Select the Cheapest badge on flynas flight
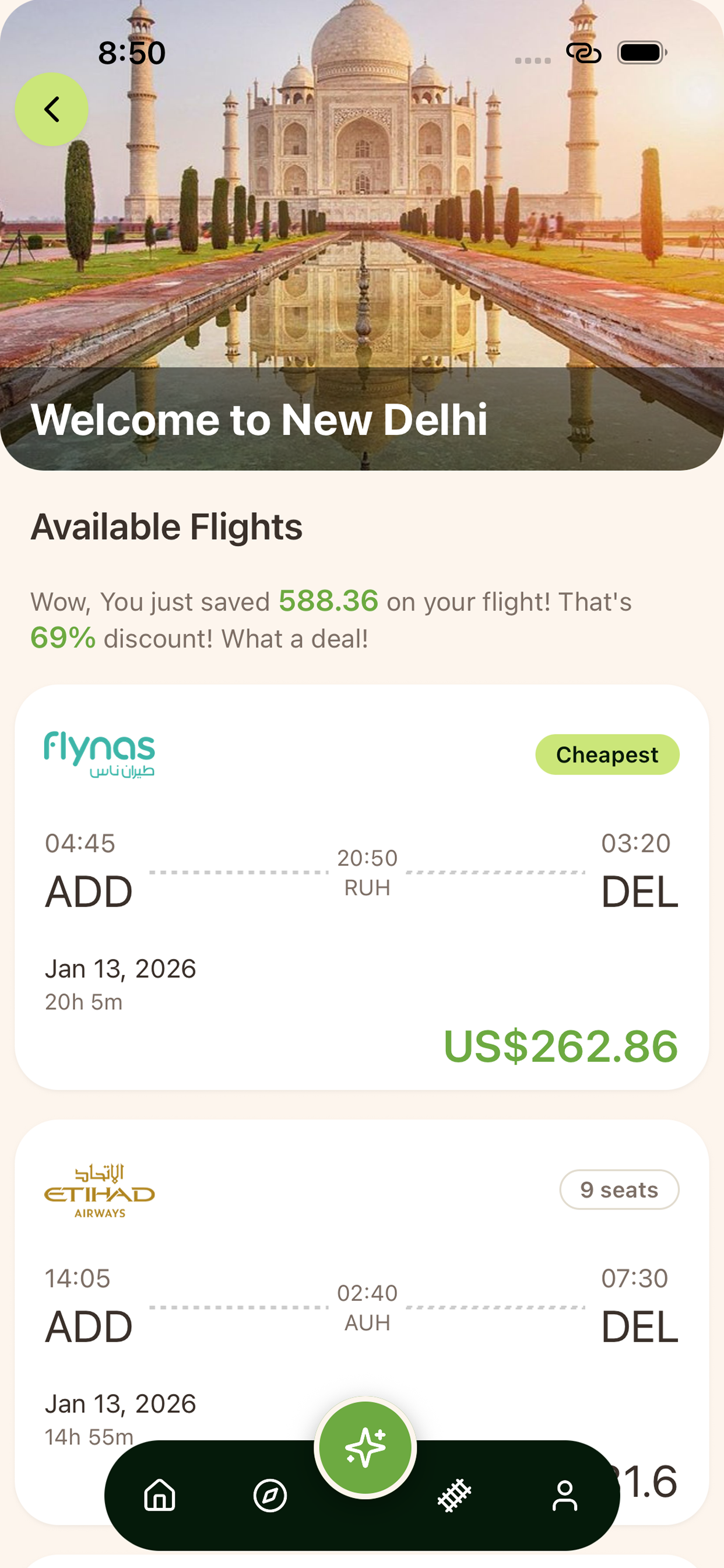The height and width of the screenshot is (1568, 724). point(607,755)
